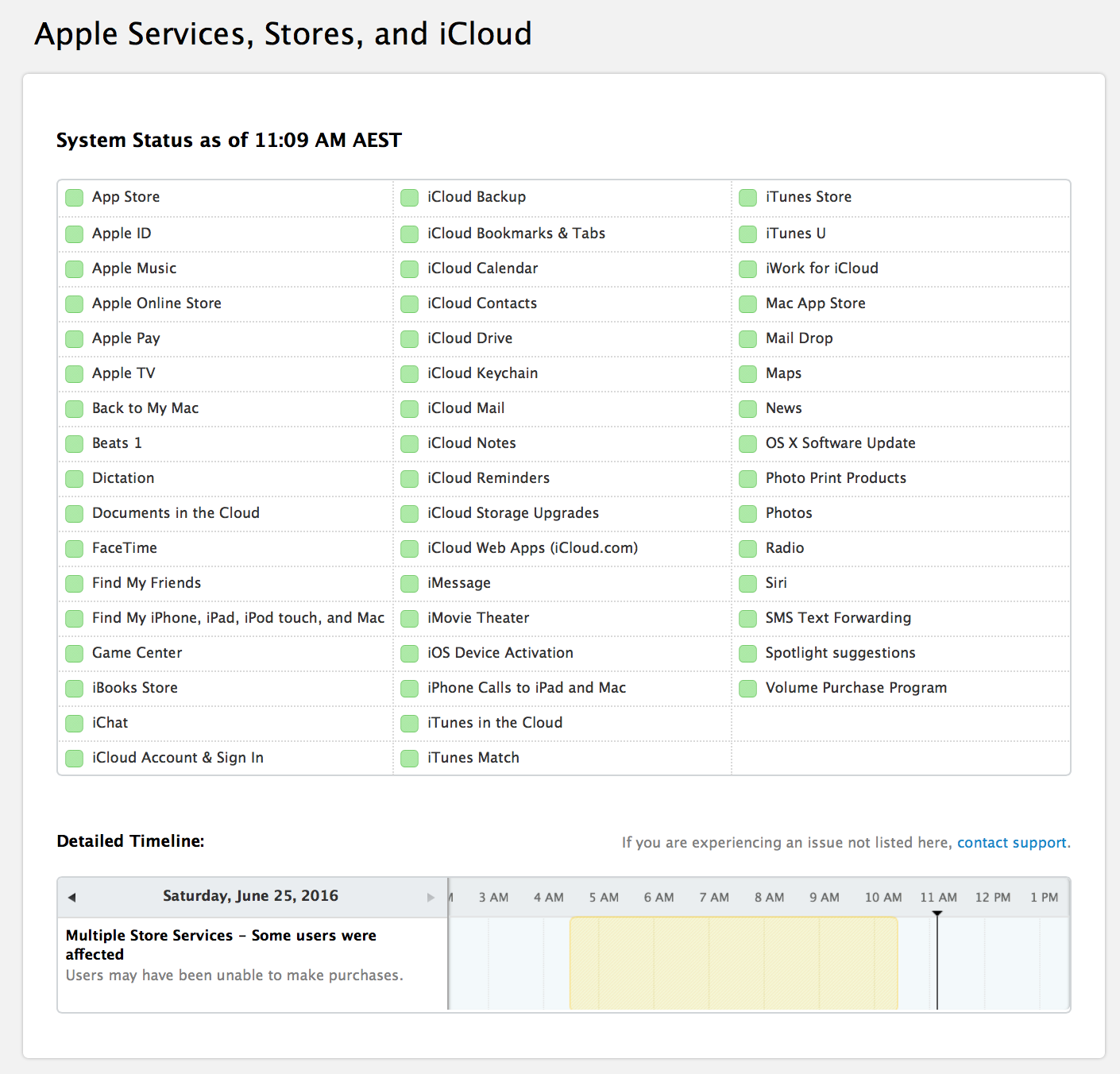Click the iWork for iCloud status indicator
The width and height of the screenshot is (1120, 1074).
click(x=748, y=269)
